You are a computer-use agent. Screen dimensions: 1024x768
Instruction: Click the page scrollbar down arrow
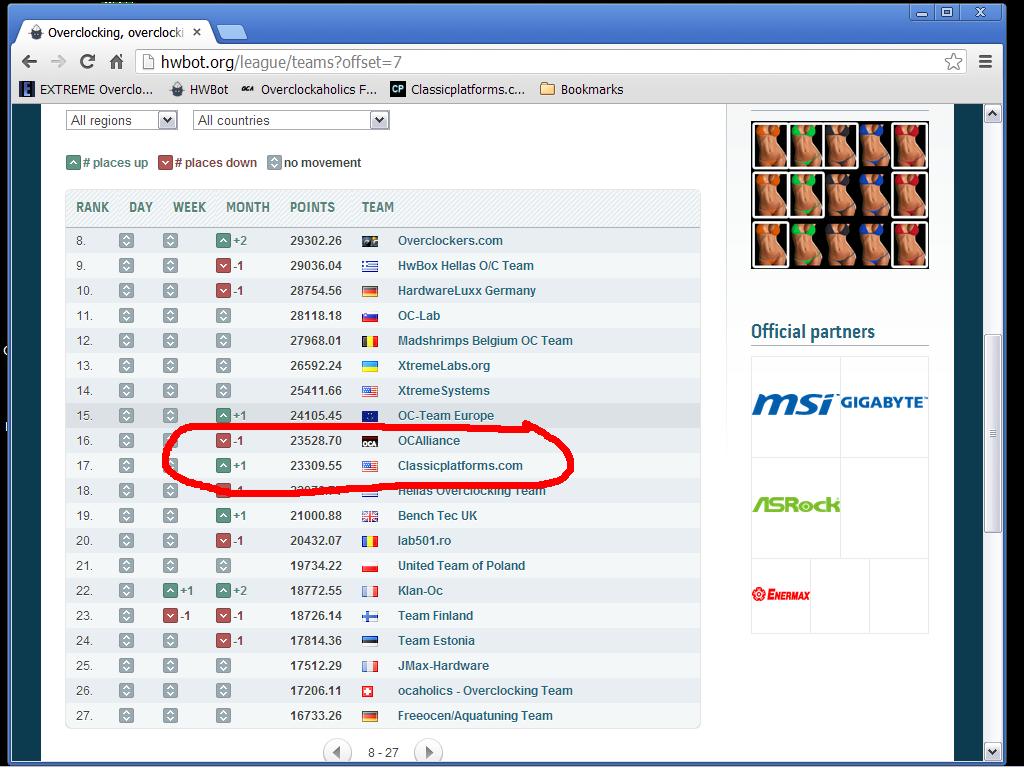pyautogui.click(x=992, y=751)
